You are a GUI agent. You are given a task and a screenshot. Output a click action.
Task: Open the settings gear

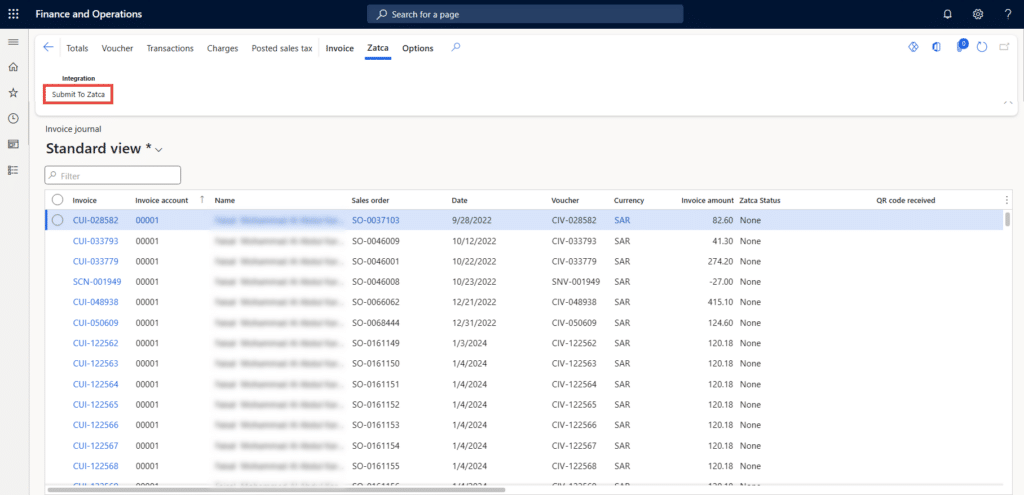click(978, 14)
